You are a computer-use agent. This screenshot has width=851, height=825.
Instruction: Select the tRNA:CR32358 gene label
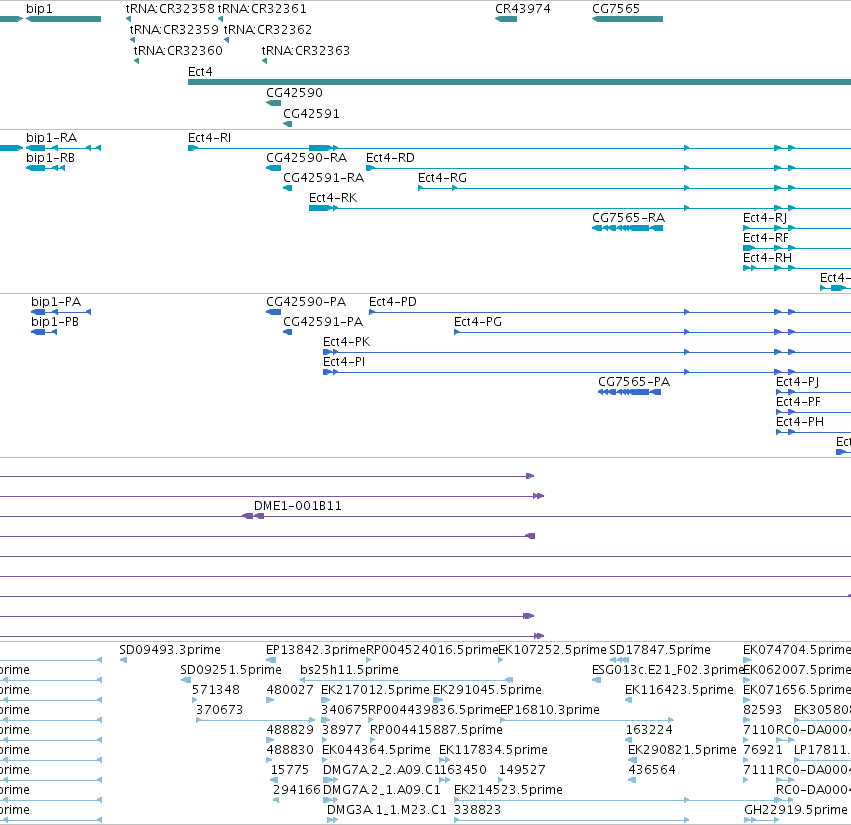pyautogui.click(x=170, y=9)
